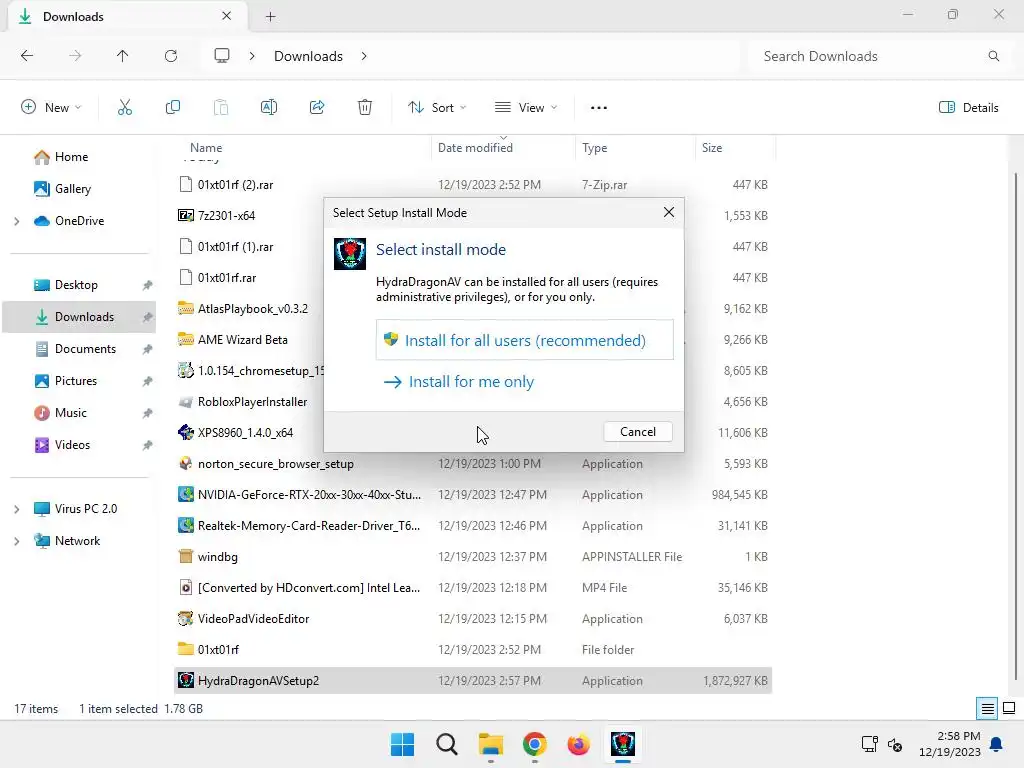Switch to large thumbnails view icon
The width and height of the screenshot is (1024, 768).
point(1009,709)
